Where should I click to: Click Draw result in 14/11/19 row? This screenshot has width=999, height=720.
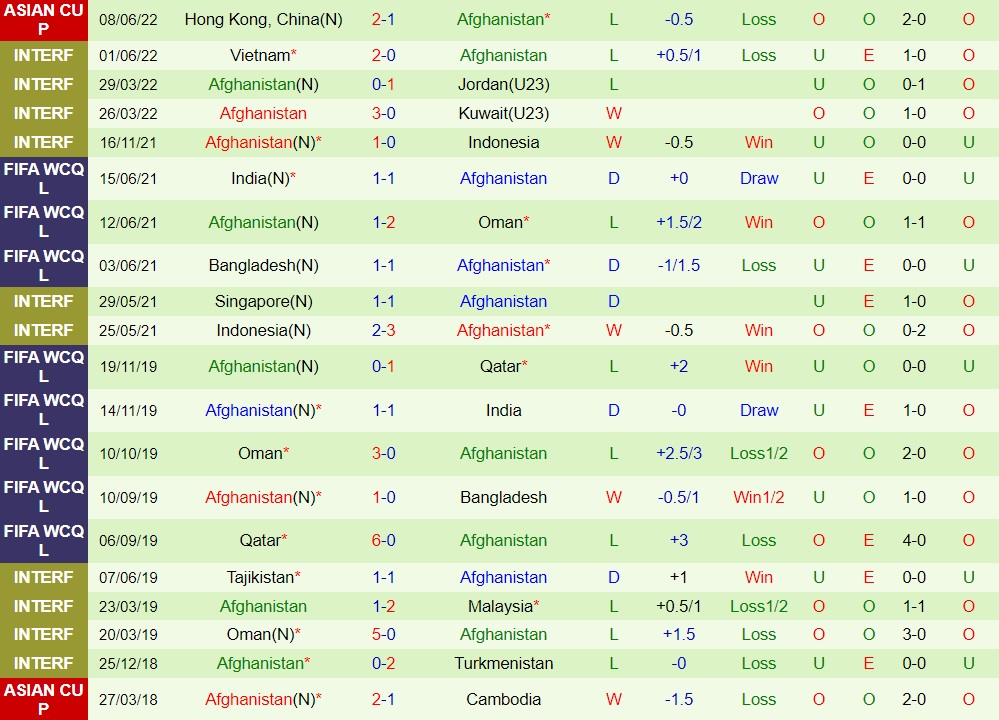pos(759,410)
